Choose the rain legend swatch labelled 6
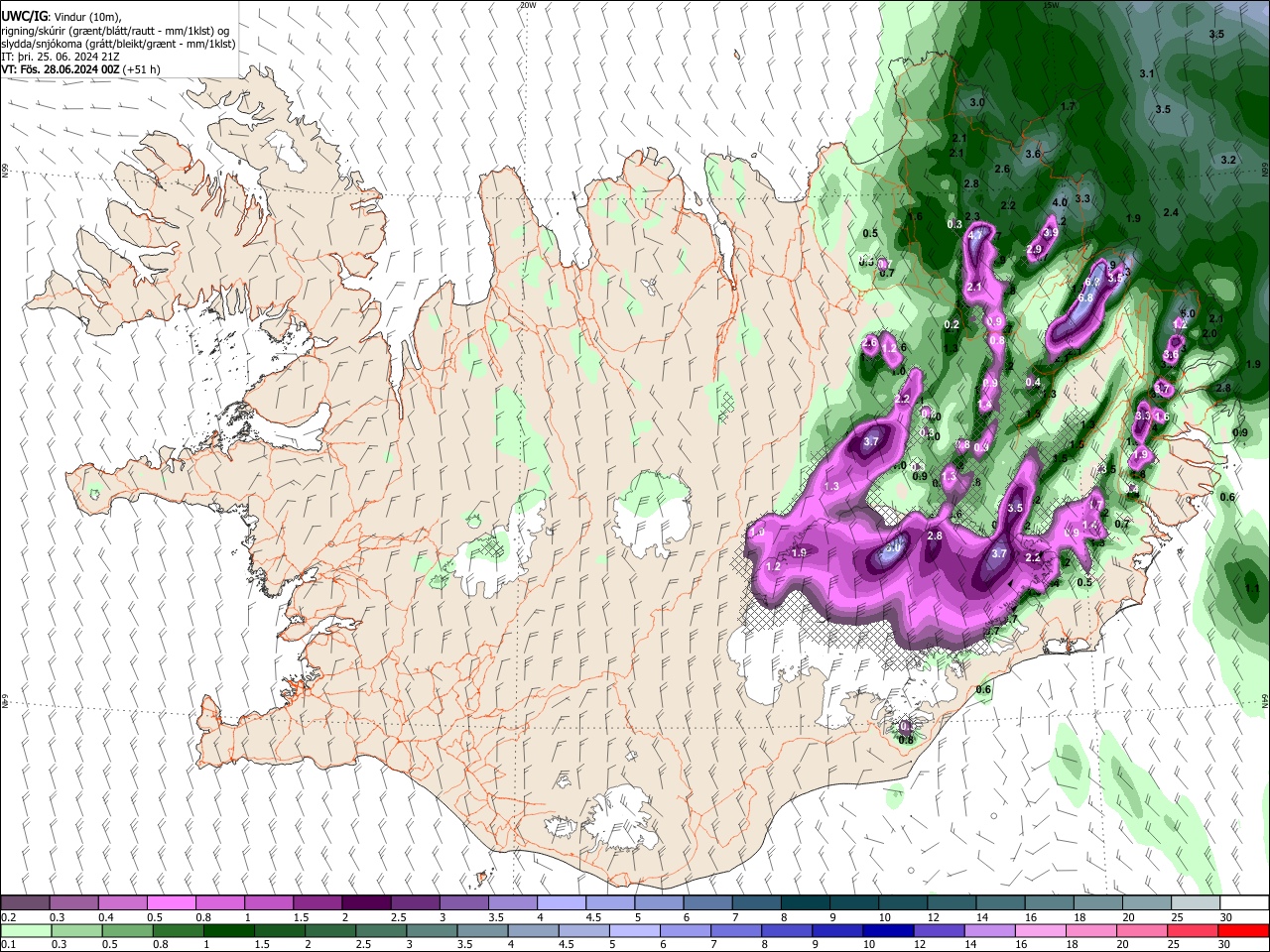 point(686,931)
